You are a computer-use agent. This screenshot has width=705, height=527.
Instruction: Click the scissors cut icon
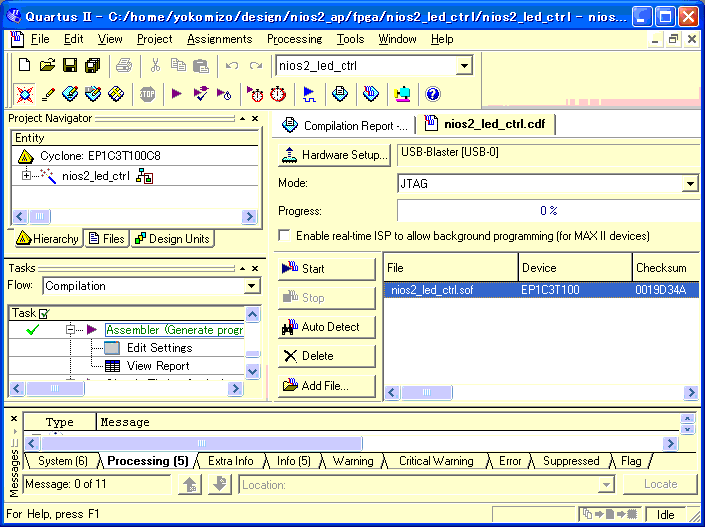click(x=155, y=66)
